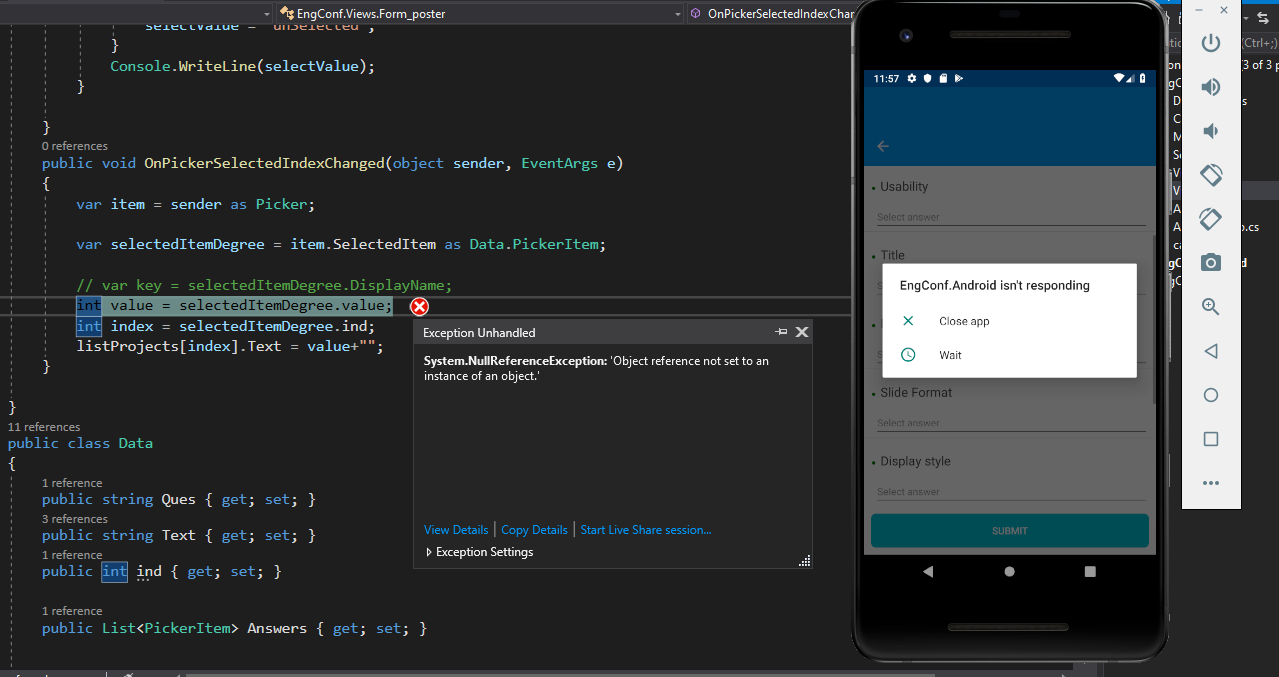The height and width of the screenshot is (677, 1279).
Task: Tap the SUBMIT button in the app
Action: point(1009,531)
